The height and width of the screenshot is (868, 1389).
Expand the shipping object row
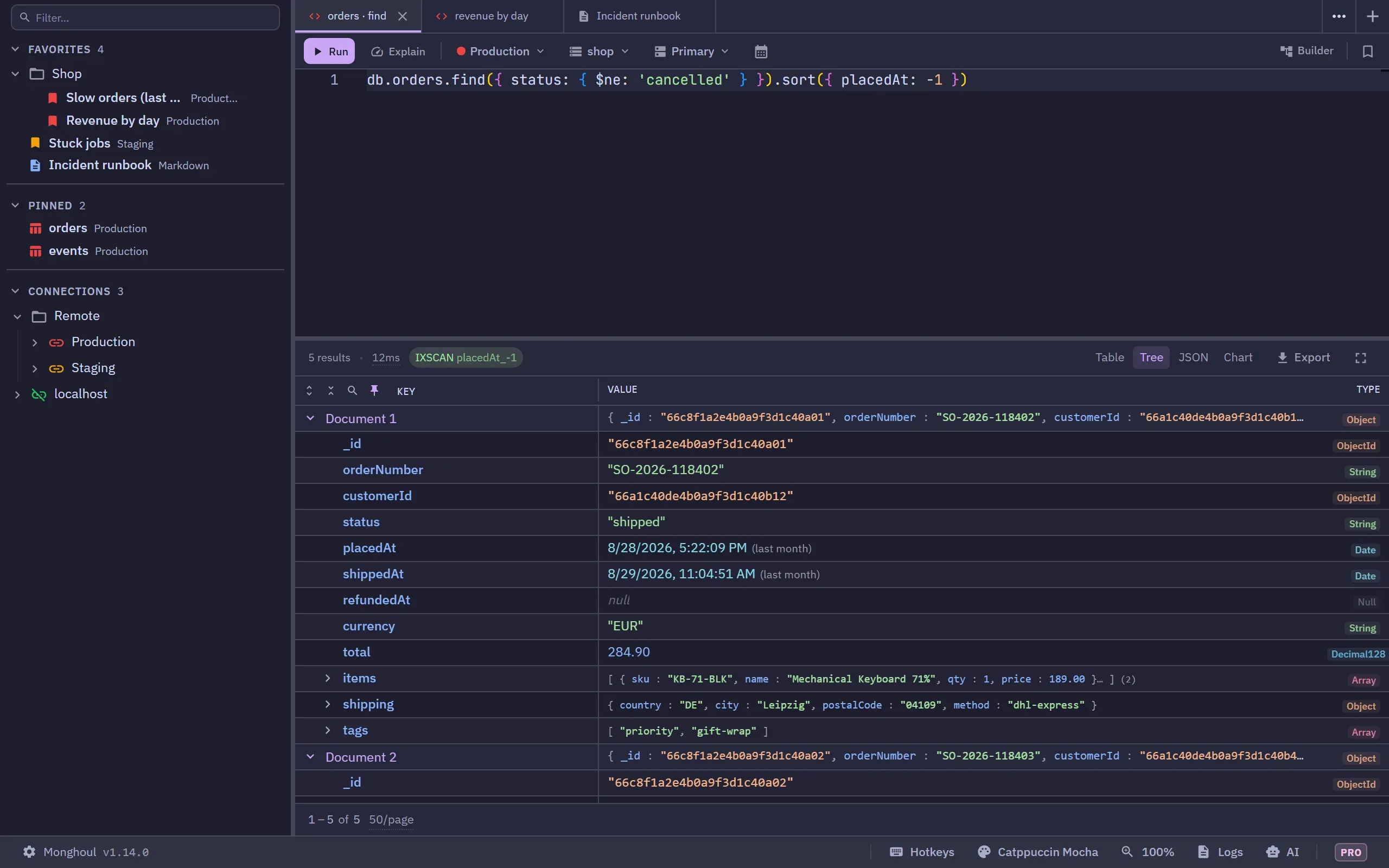[328, 704]
